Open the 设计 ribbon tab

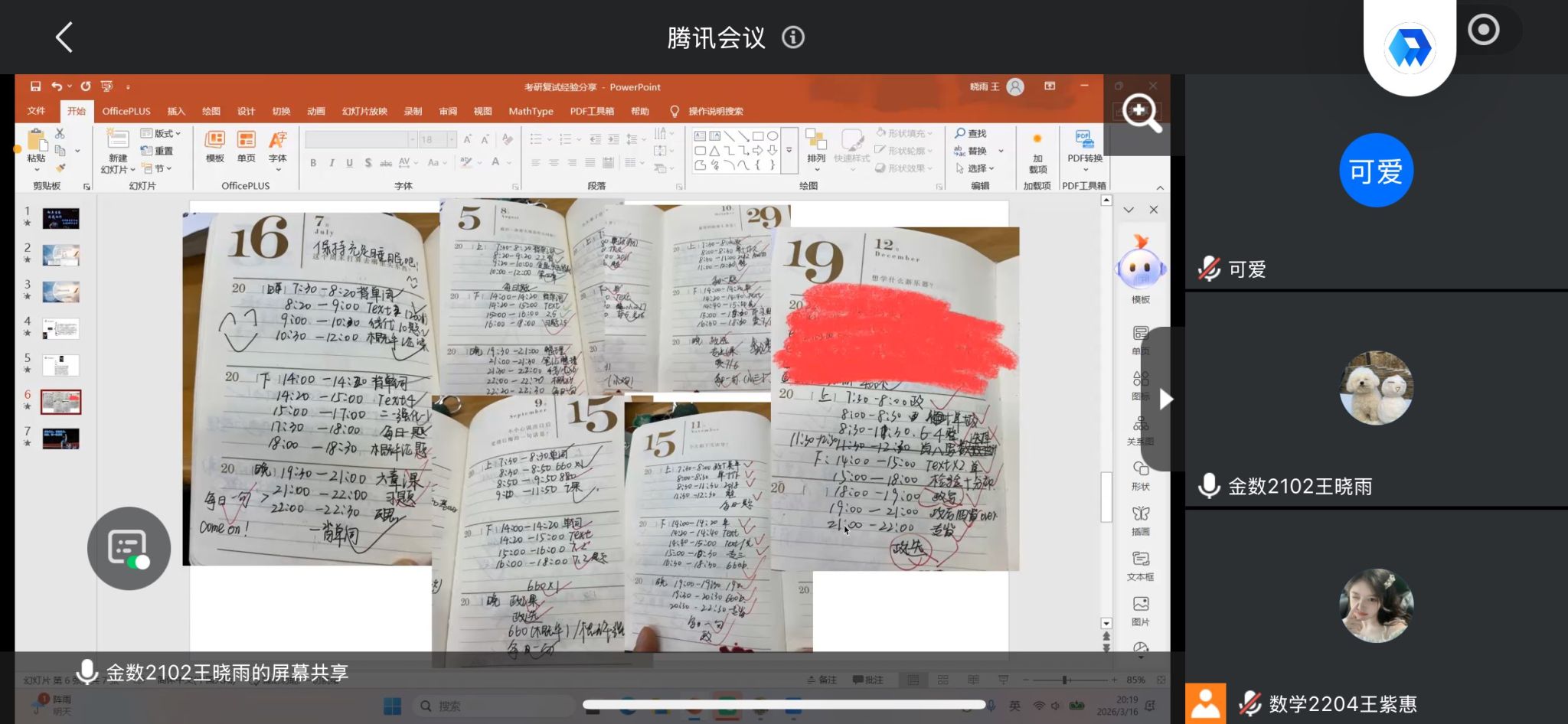[246, 111]
